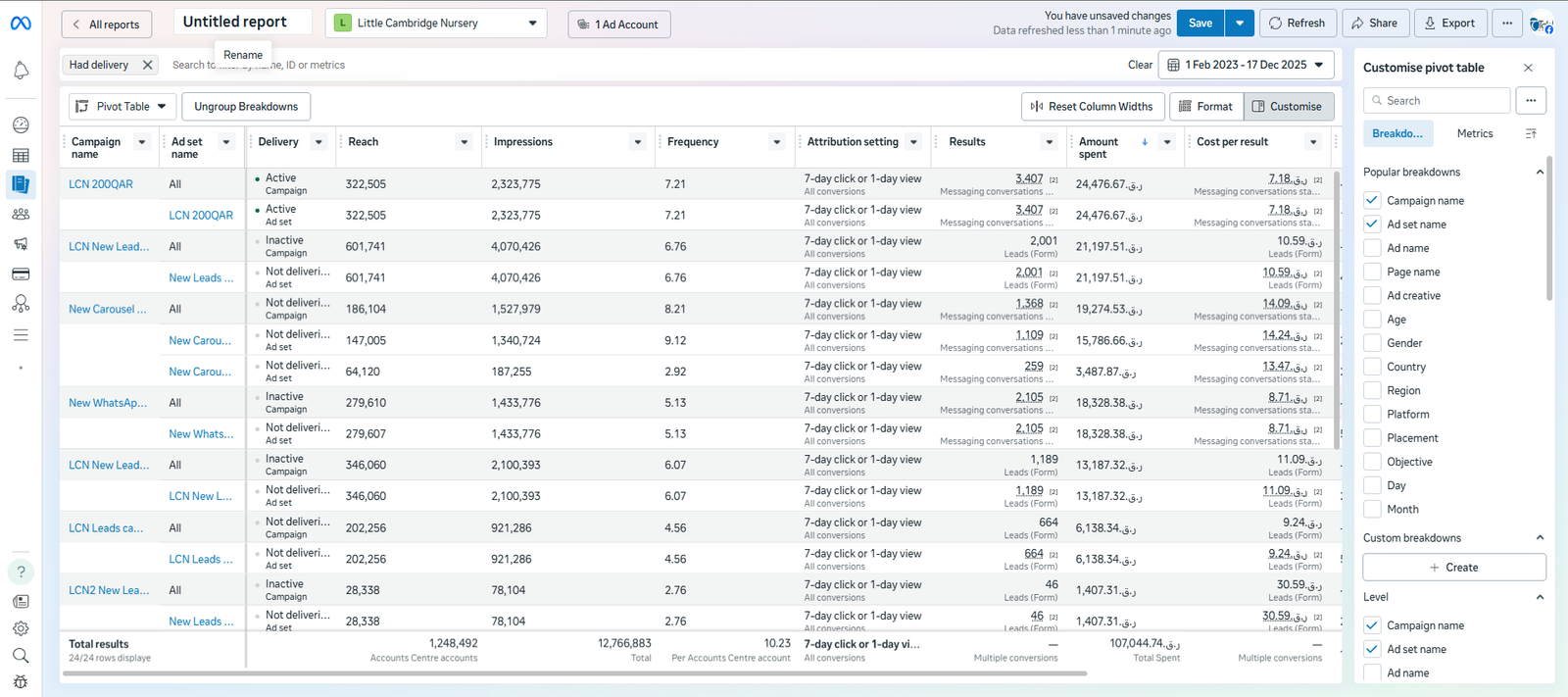The image size is (1568, 697).
Task: Click the Help question mark icon
Action: coord(21,572)
